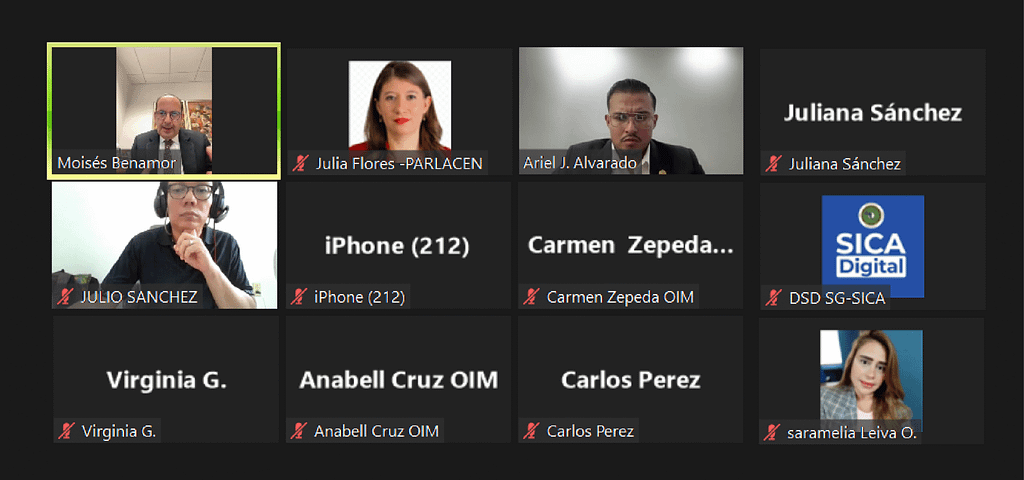Click muted mic icon beside Carlos Perez label
This screenshot has width=1024, height=480.
[531, 431]
